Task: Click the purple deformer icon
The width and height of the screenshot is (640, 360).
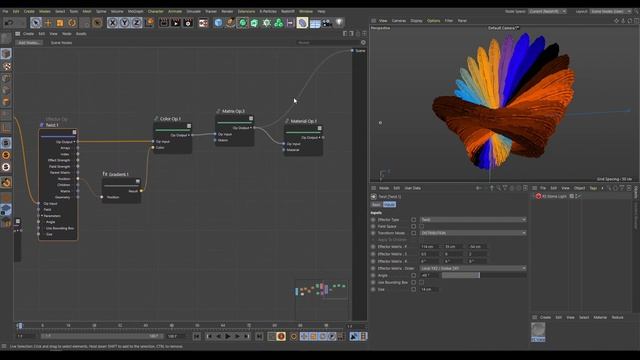Action: 302,23
